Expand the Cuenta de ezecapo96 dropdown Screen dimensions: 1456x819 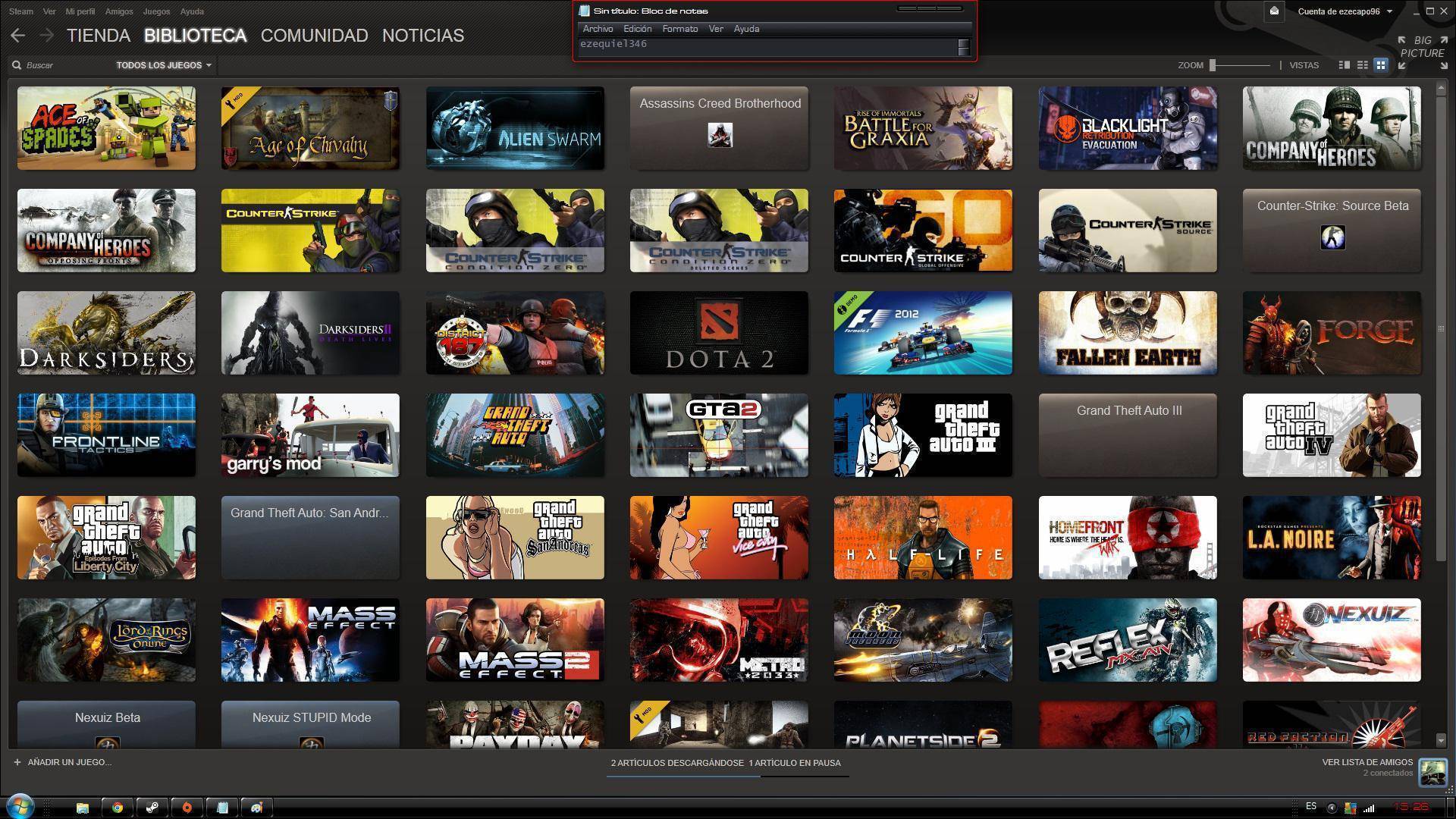1344,11
